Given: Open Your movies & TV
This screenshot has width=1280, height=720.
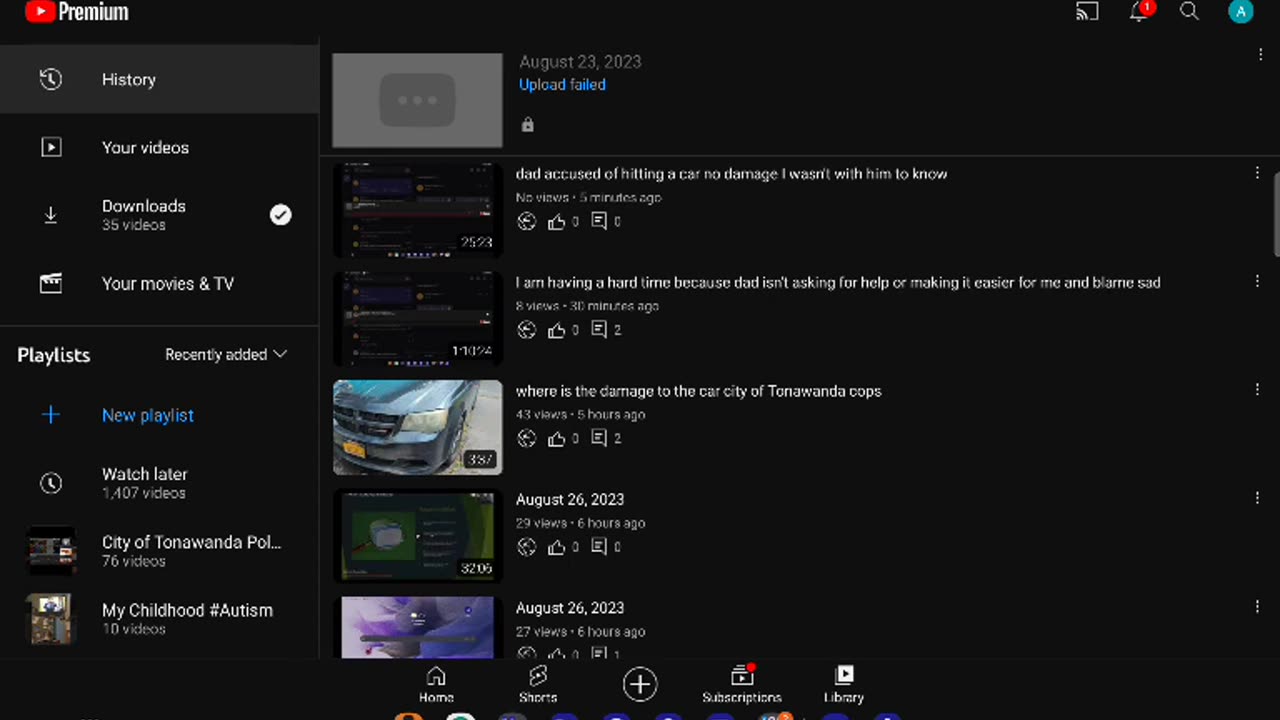Looking at the screenshot, I should [x=159, y=283].
